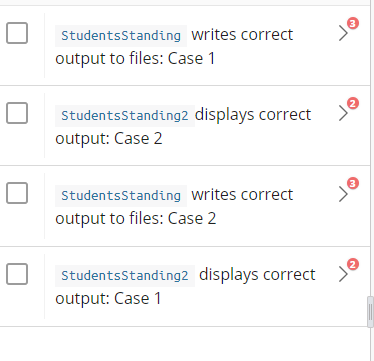
Task: Open chevron arrow for displays output Case 2
Action: click(x=343, y=113)
